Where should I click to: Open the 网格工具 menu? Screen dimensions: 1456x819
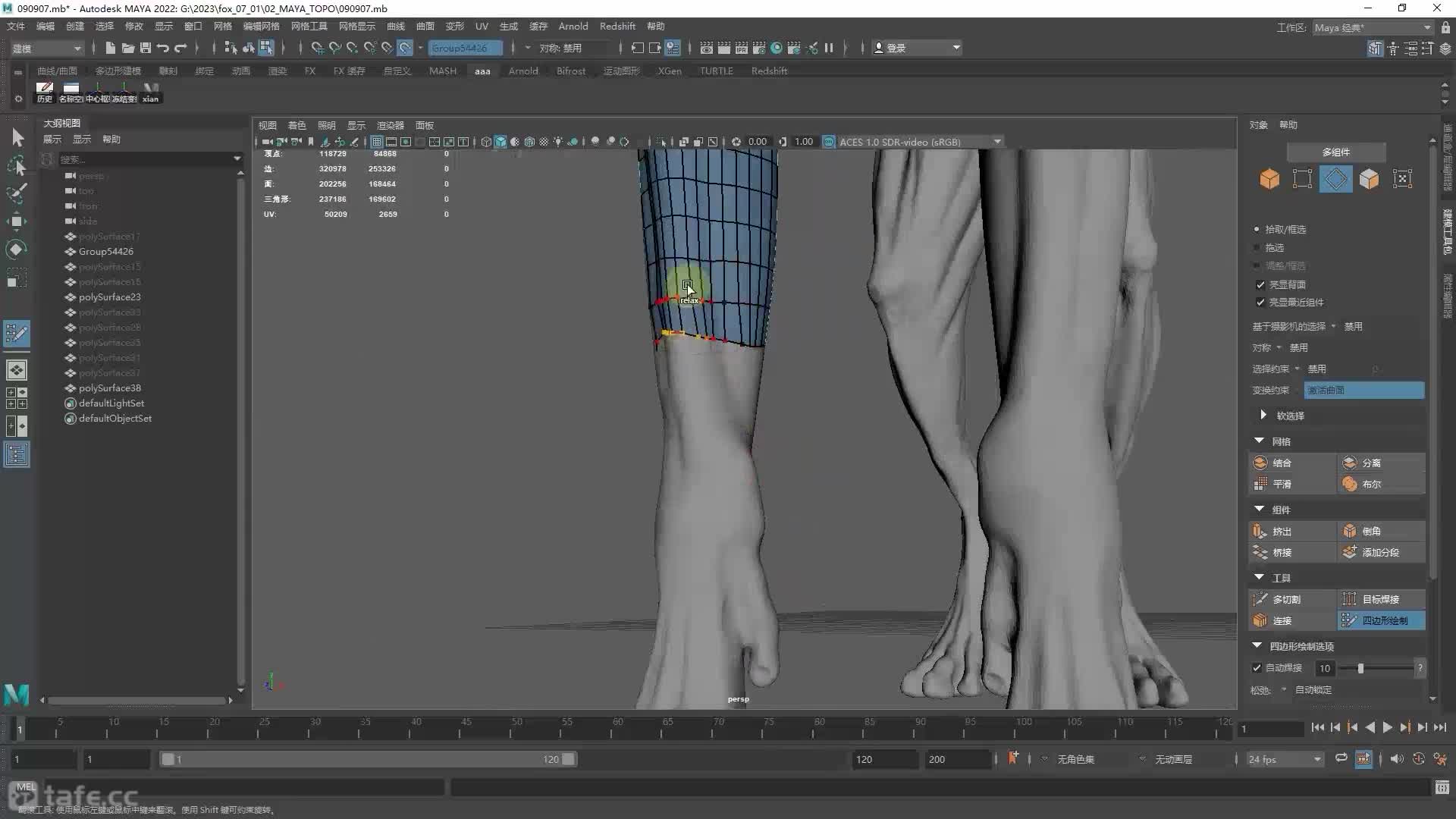pyautogui.click(x=309, y=27)
